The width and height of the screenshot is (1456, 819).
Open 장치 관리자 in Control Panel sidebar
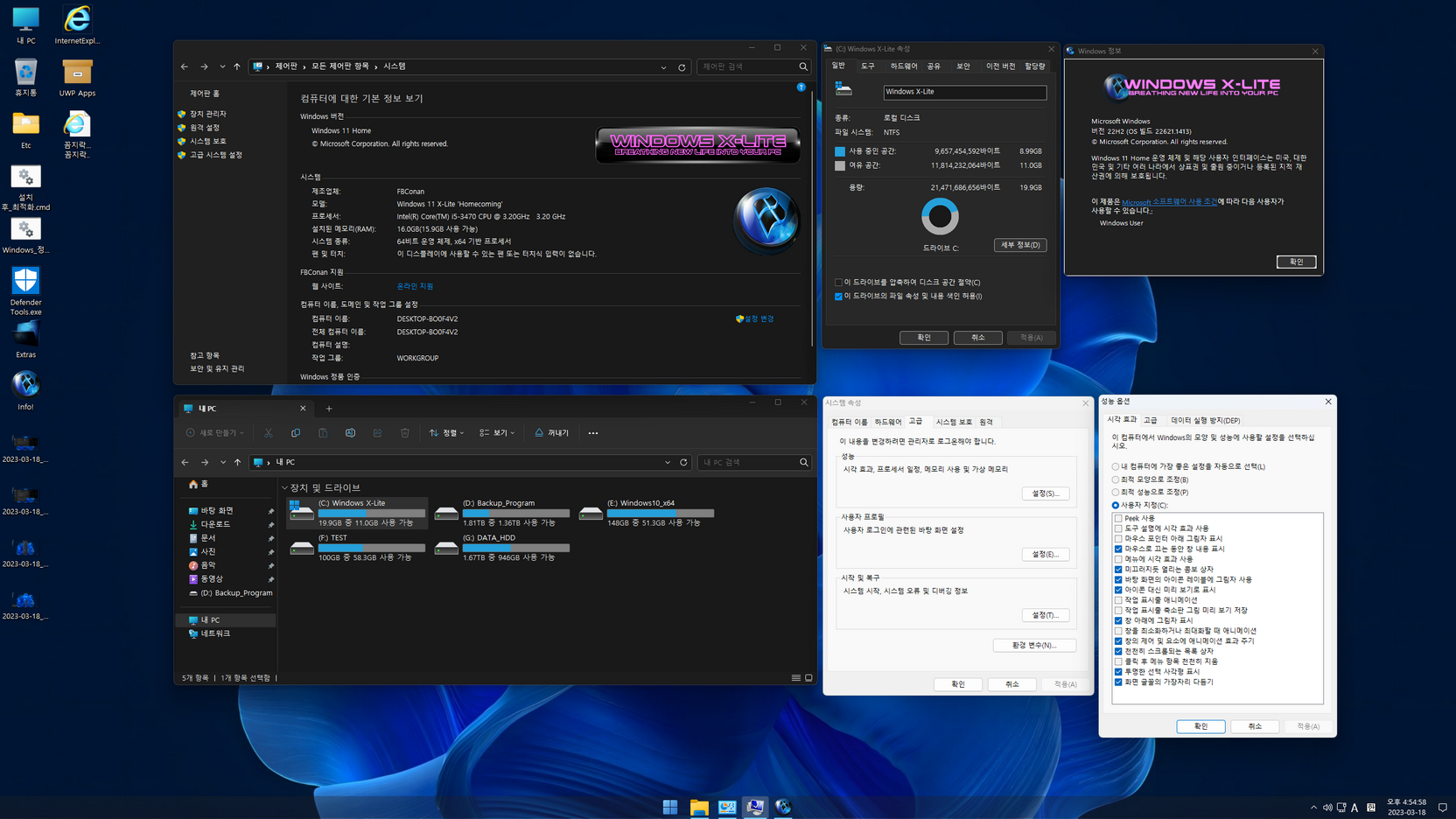[x=207, y=114]
